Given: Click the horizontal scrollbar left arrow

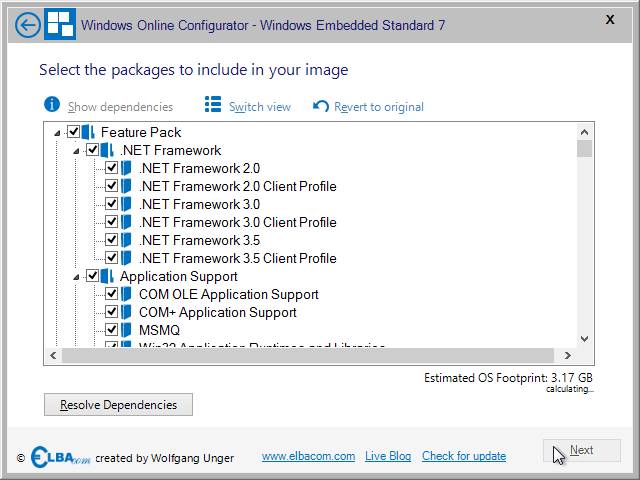Looking at the screenshot, I should 53,356.
